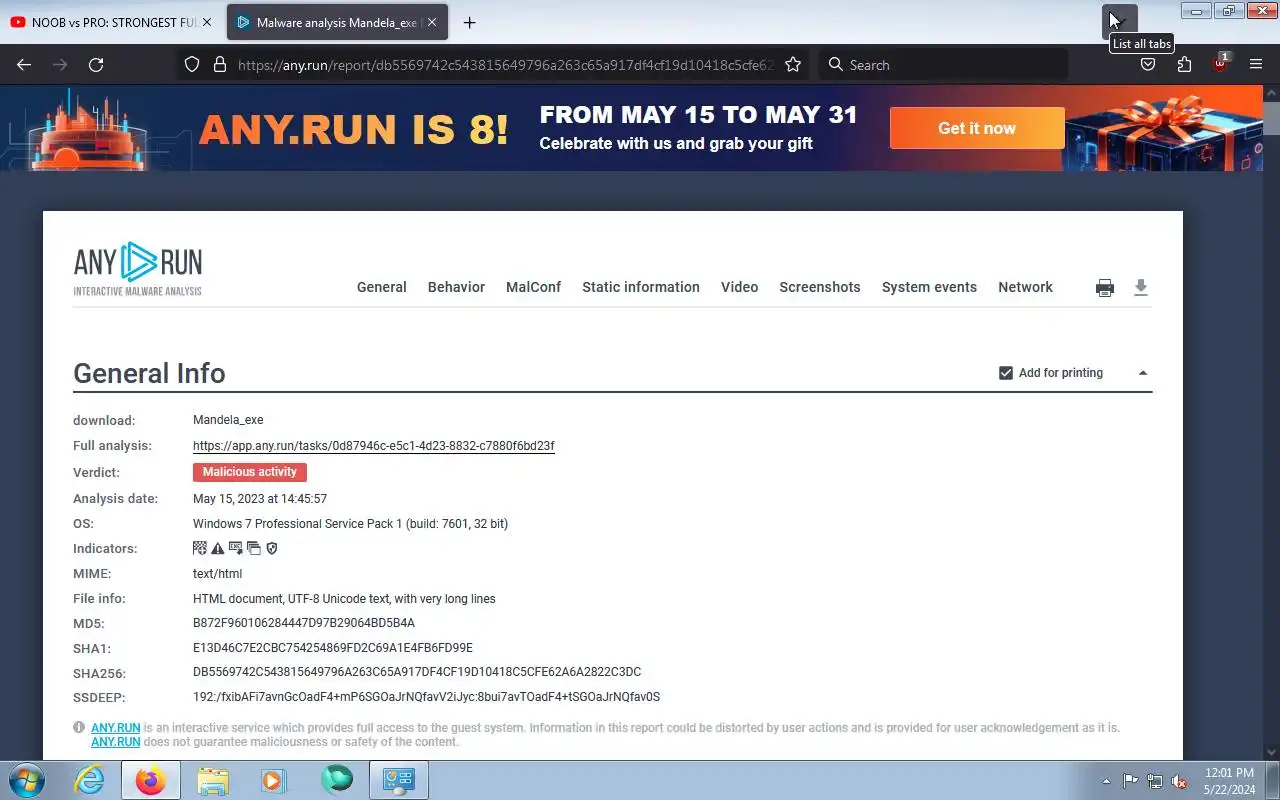Click the taskbar clock 12:01 PM
The width and height of the screenshot is (1280, 800).
[1229, 781]
